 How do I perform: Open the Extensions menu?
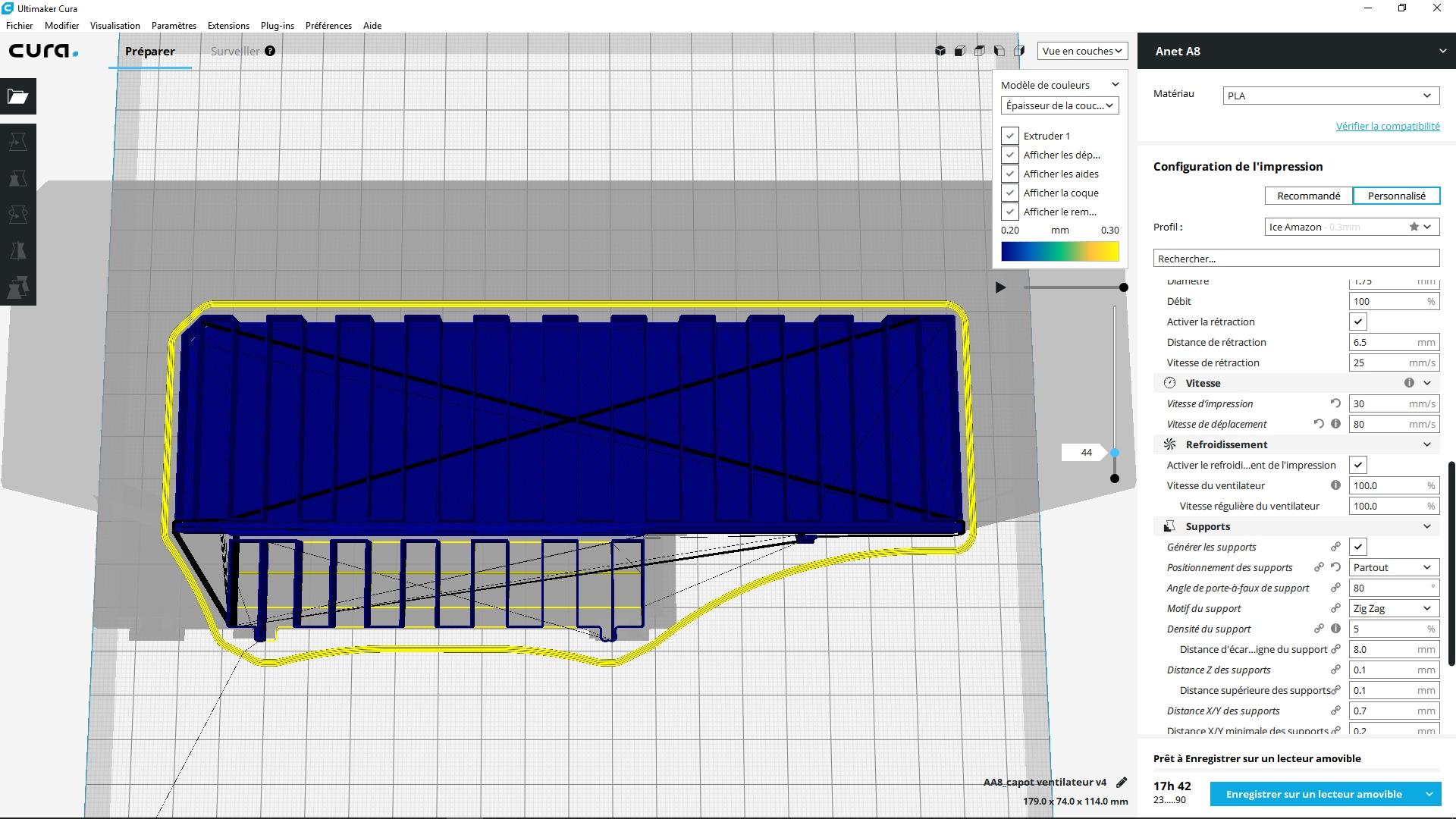tap(228, 25)
